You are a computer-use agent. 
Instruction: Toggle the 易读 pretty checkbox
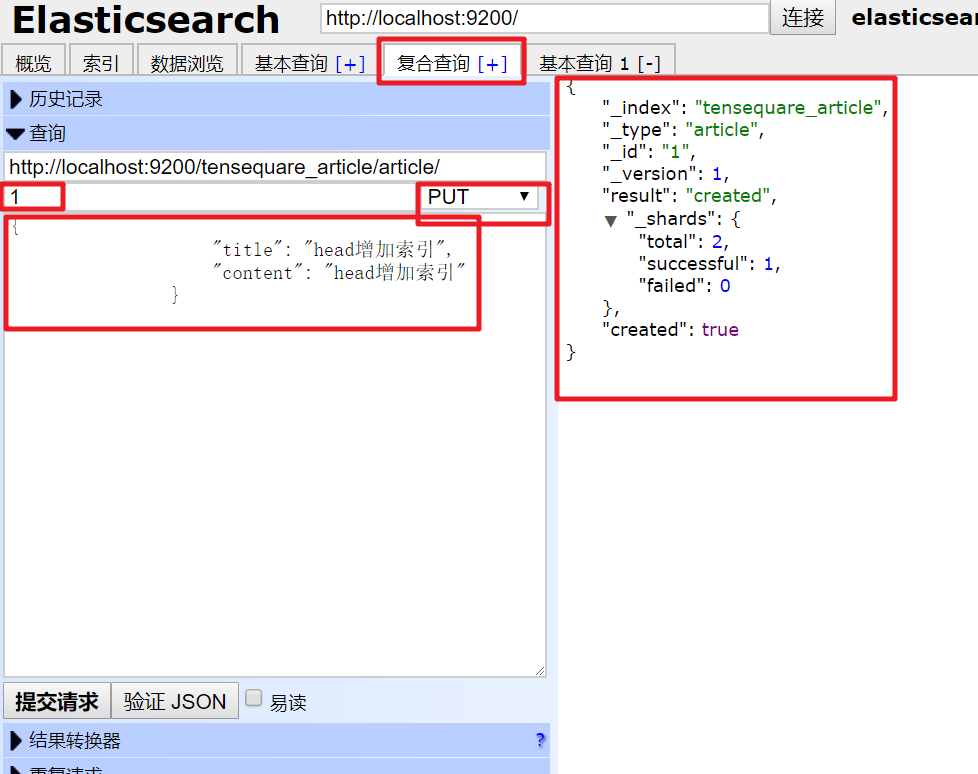point(253,698)
